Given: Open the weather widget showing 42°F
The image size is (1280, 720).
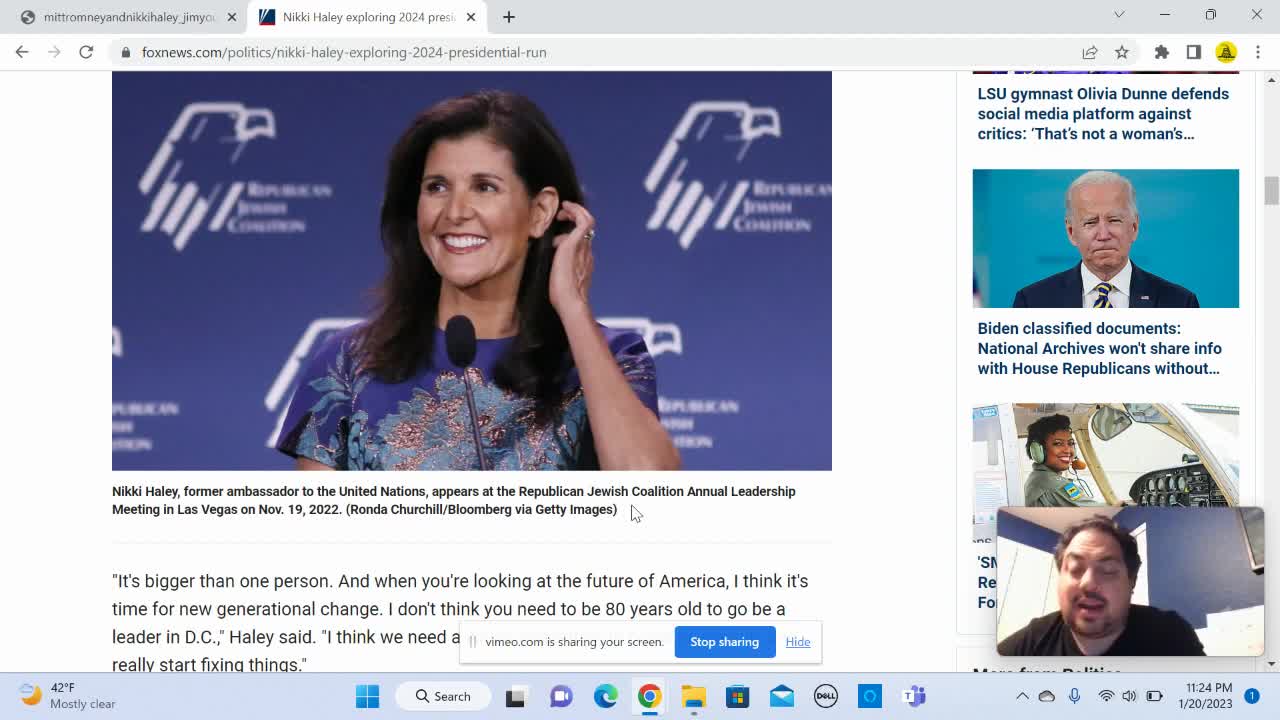Looking at the screenshot, I should pos(67,696).
